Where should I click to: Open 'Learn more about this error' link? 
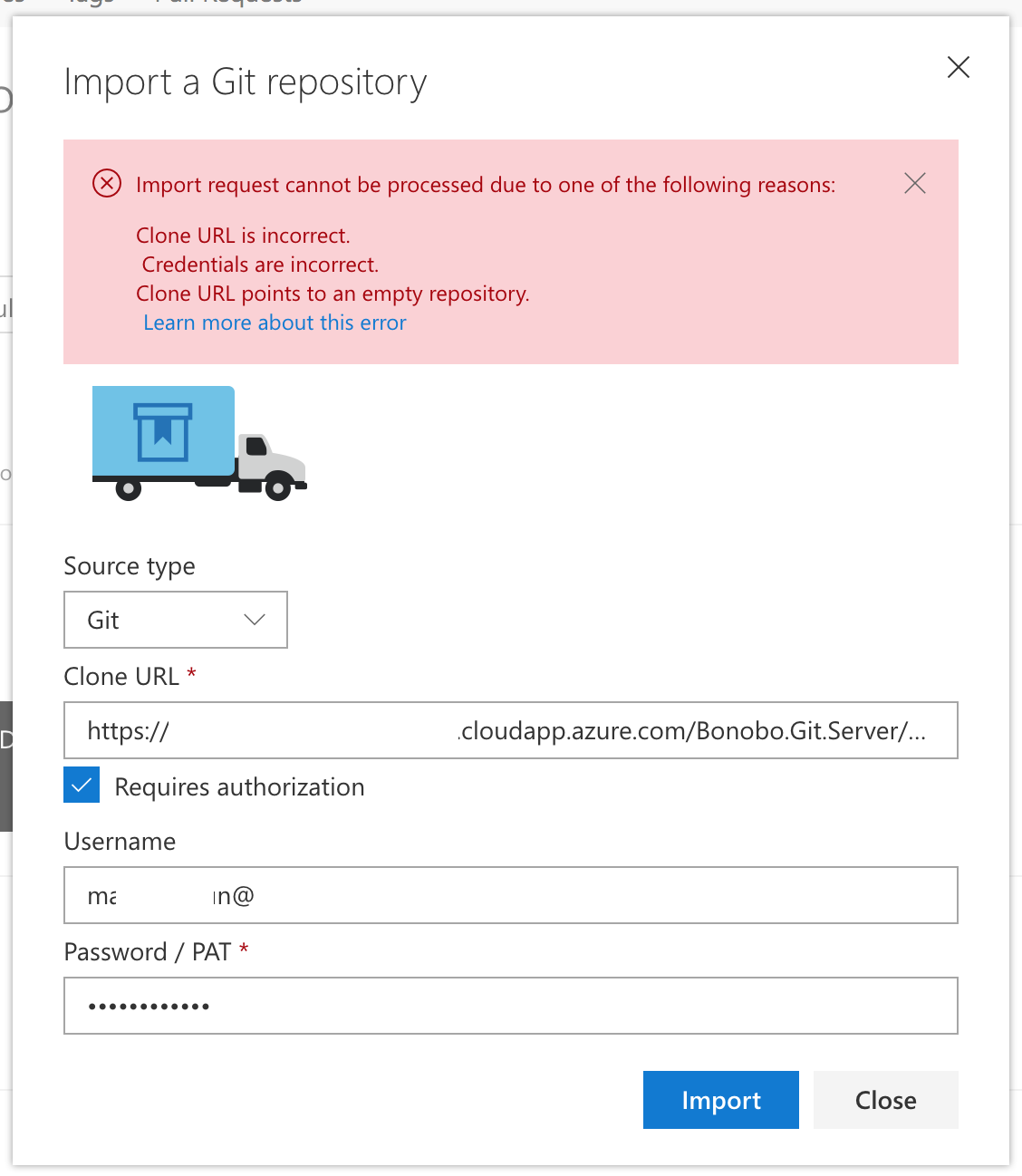(x=275, y=323)
